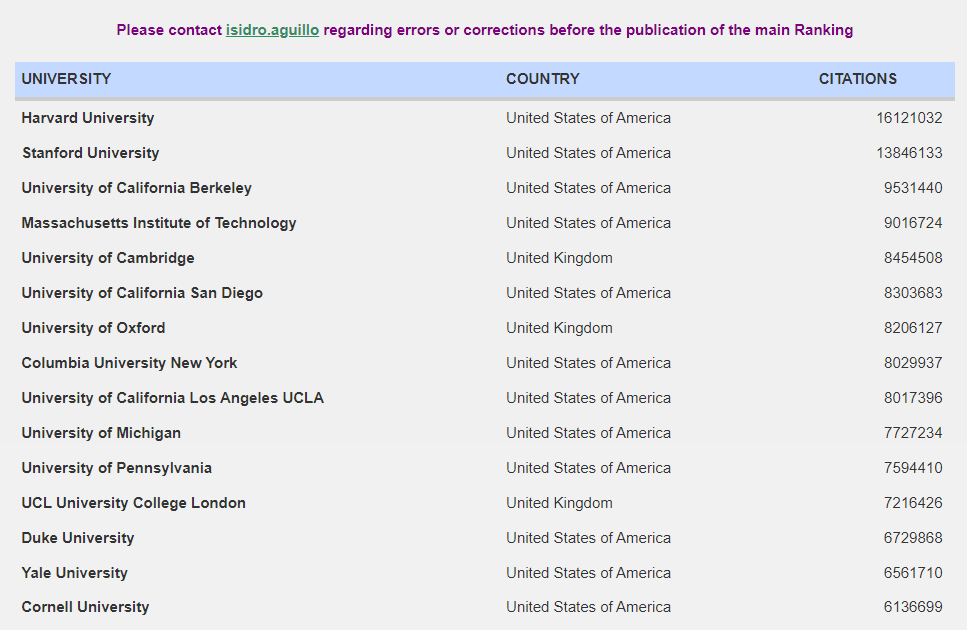
Task: Select the country cell for Yale University
Action: (x=588, y=573)
